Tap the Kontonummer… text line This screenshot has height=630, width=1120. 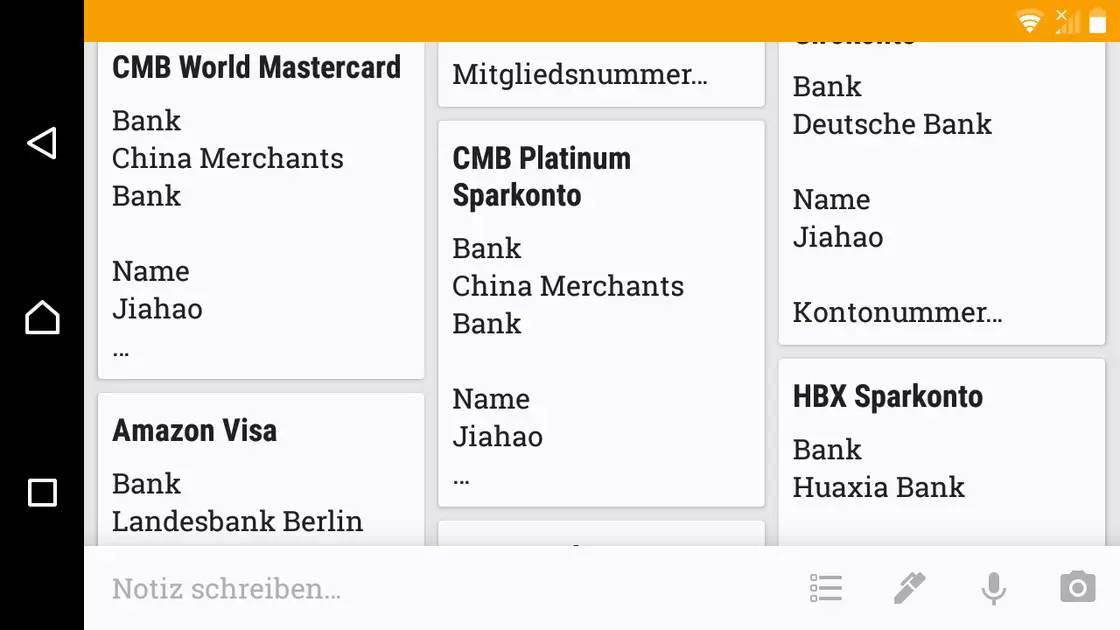tap(897, 312)
